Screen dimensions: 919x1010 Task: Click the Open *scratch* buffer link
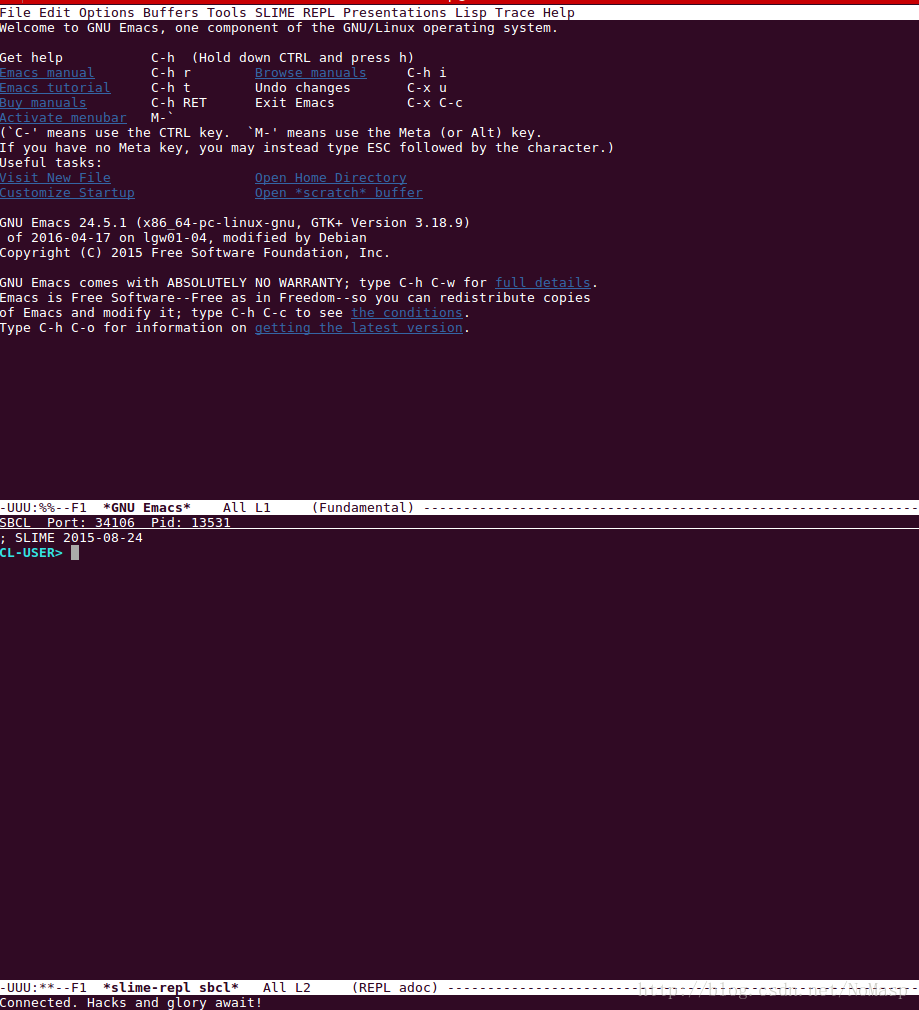coord(339,193)
